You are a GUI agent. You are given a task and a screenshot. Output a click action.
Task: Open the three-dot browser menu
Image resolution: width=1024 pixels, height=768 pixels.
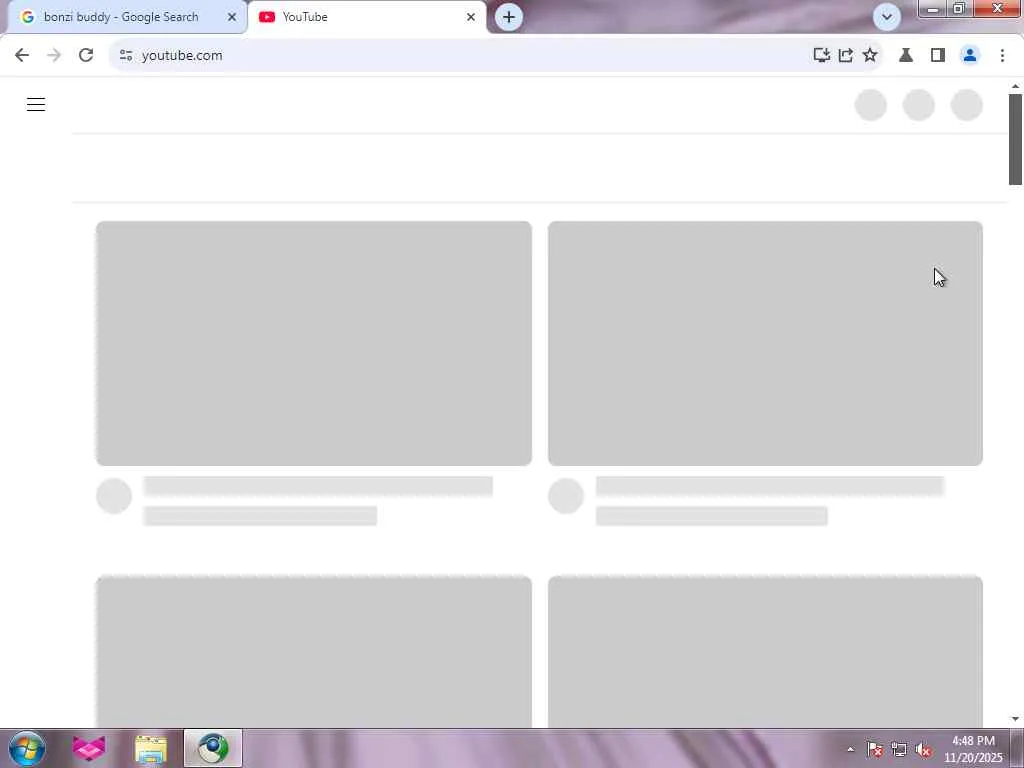tap(1002, 56)
